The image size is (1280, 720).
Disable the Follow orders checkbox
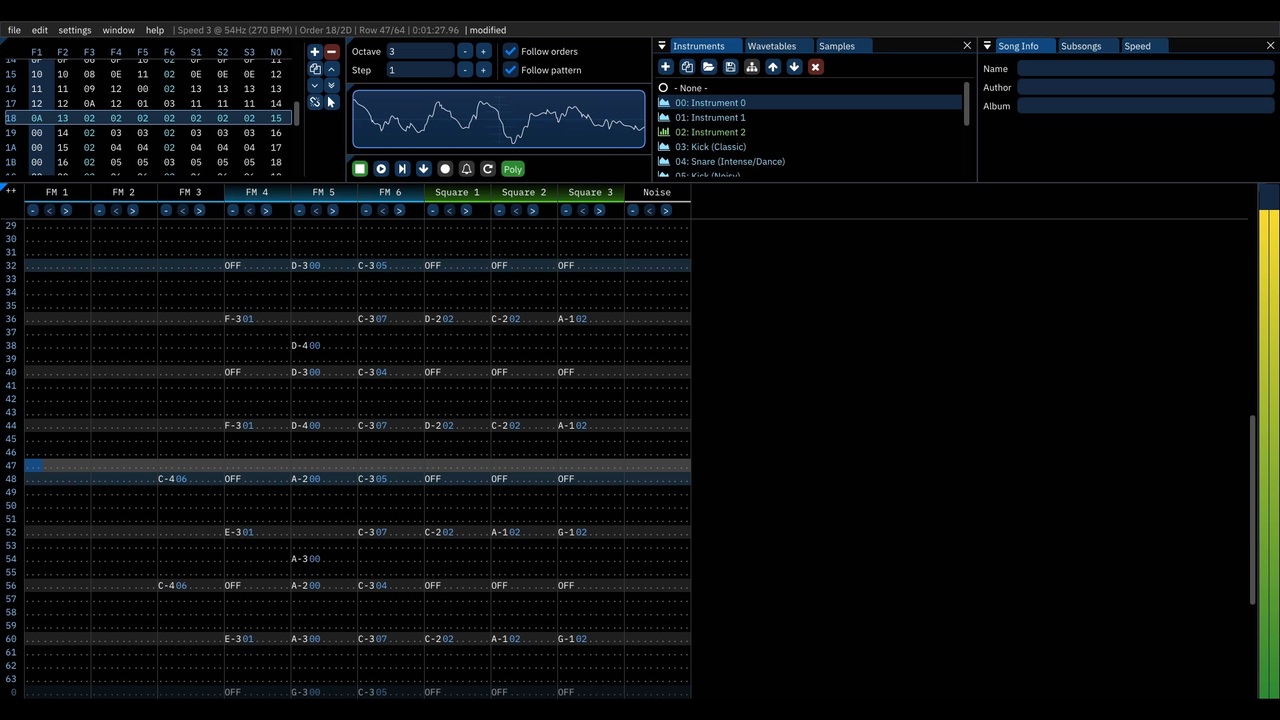coord(511,51)
